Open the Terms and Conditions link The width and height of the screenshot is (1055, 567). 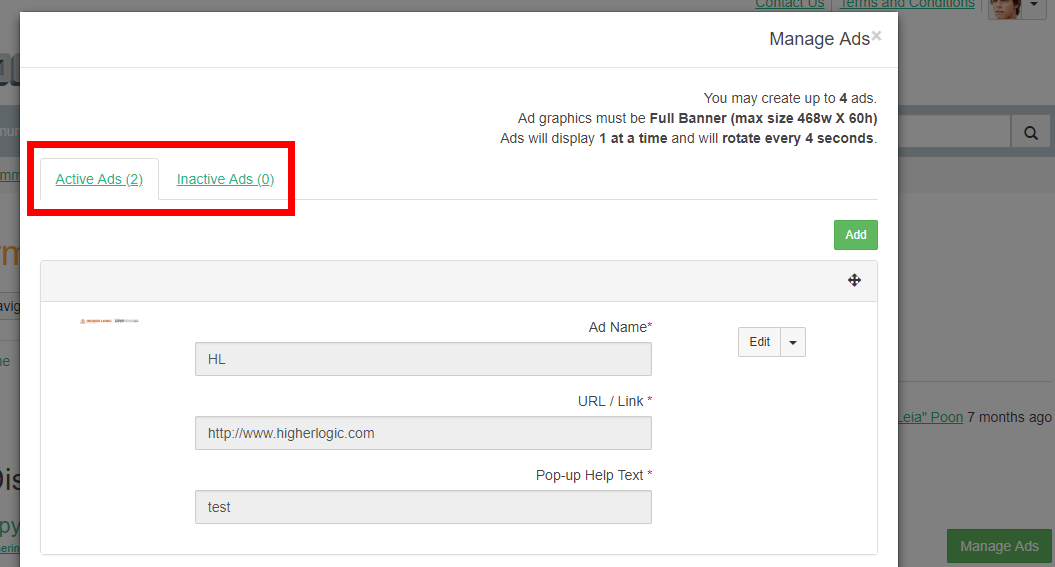pyautogui.click(x=907, y=5)
